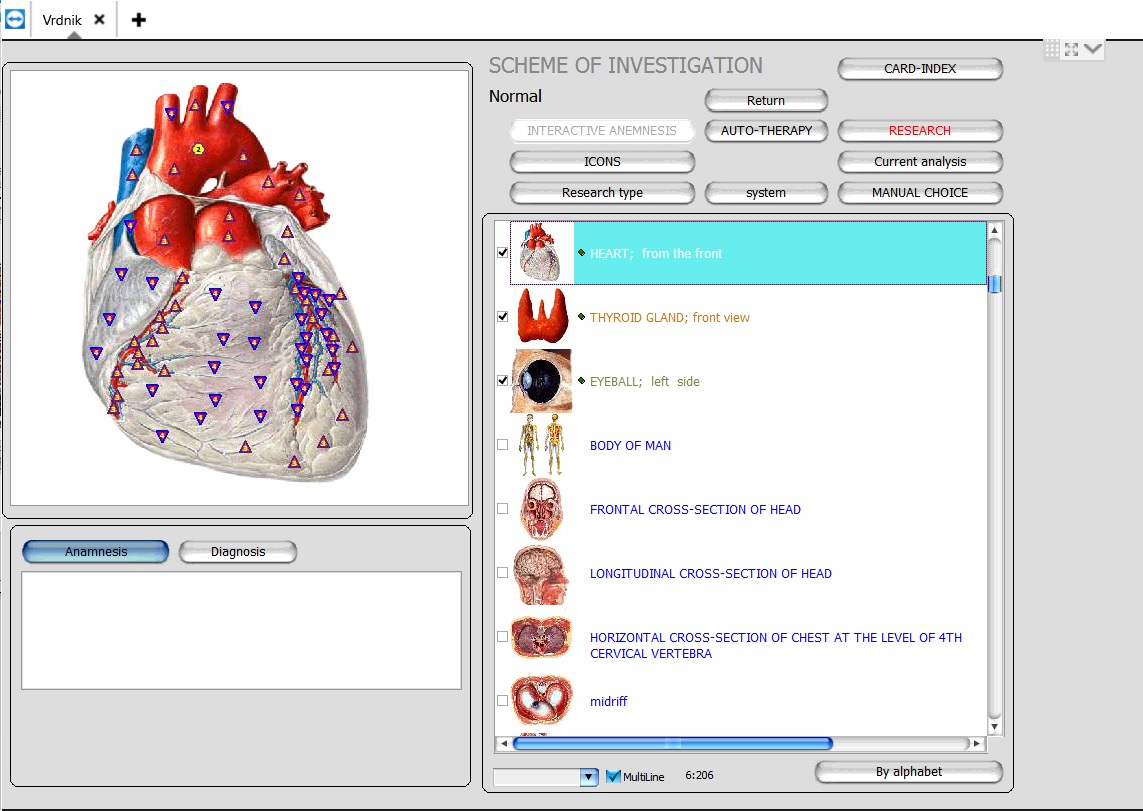Click the fullscreen arrows icon at top right
Image resolution: width=1143 pixels, height=811 pixels.
1071,49
